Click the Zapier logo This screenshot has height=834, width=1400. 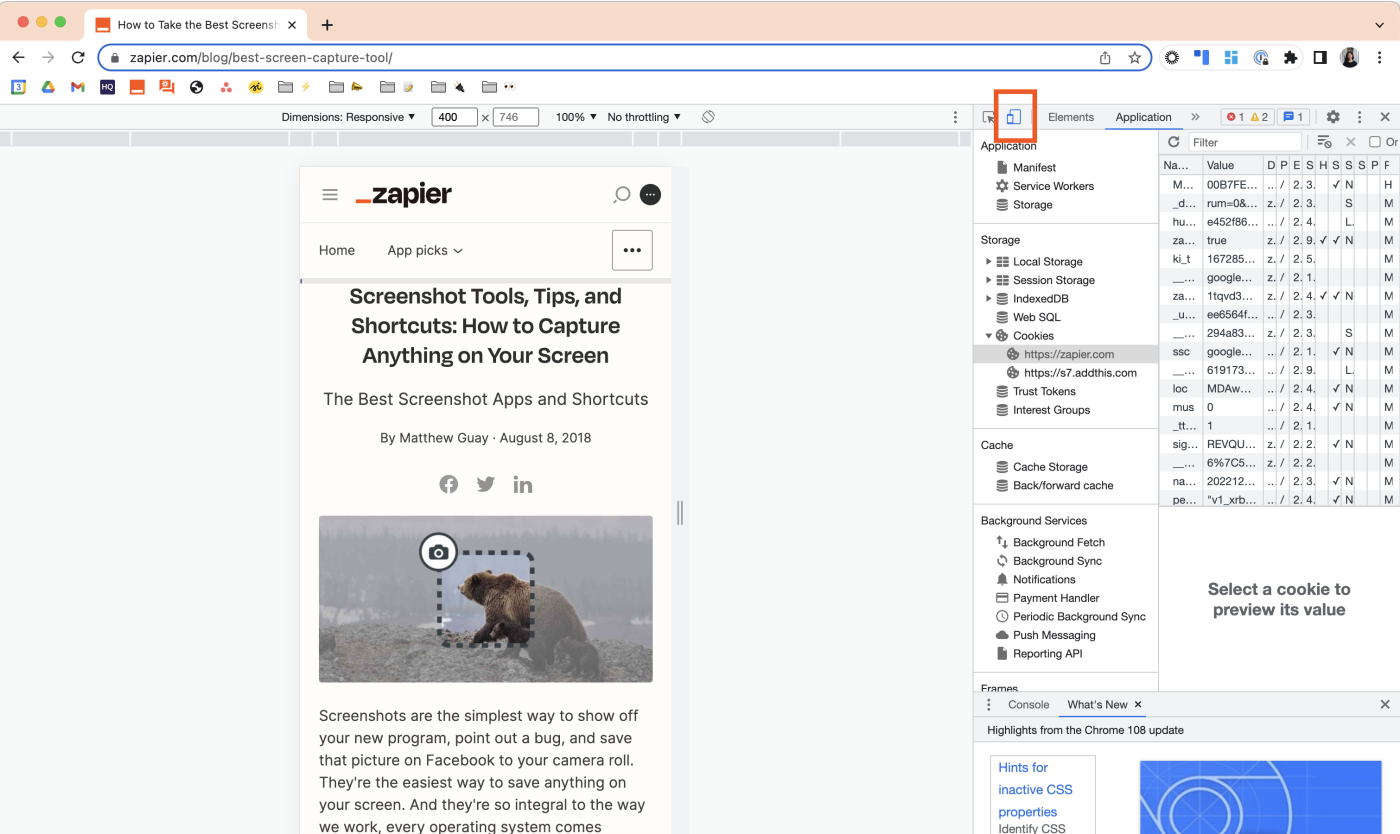tap(404, 194)
